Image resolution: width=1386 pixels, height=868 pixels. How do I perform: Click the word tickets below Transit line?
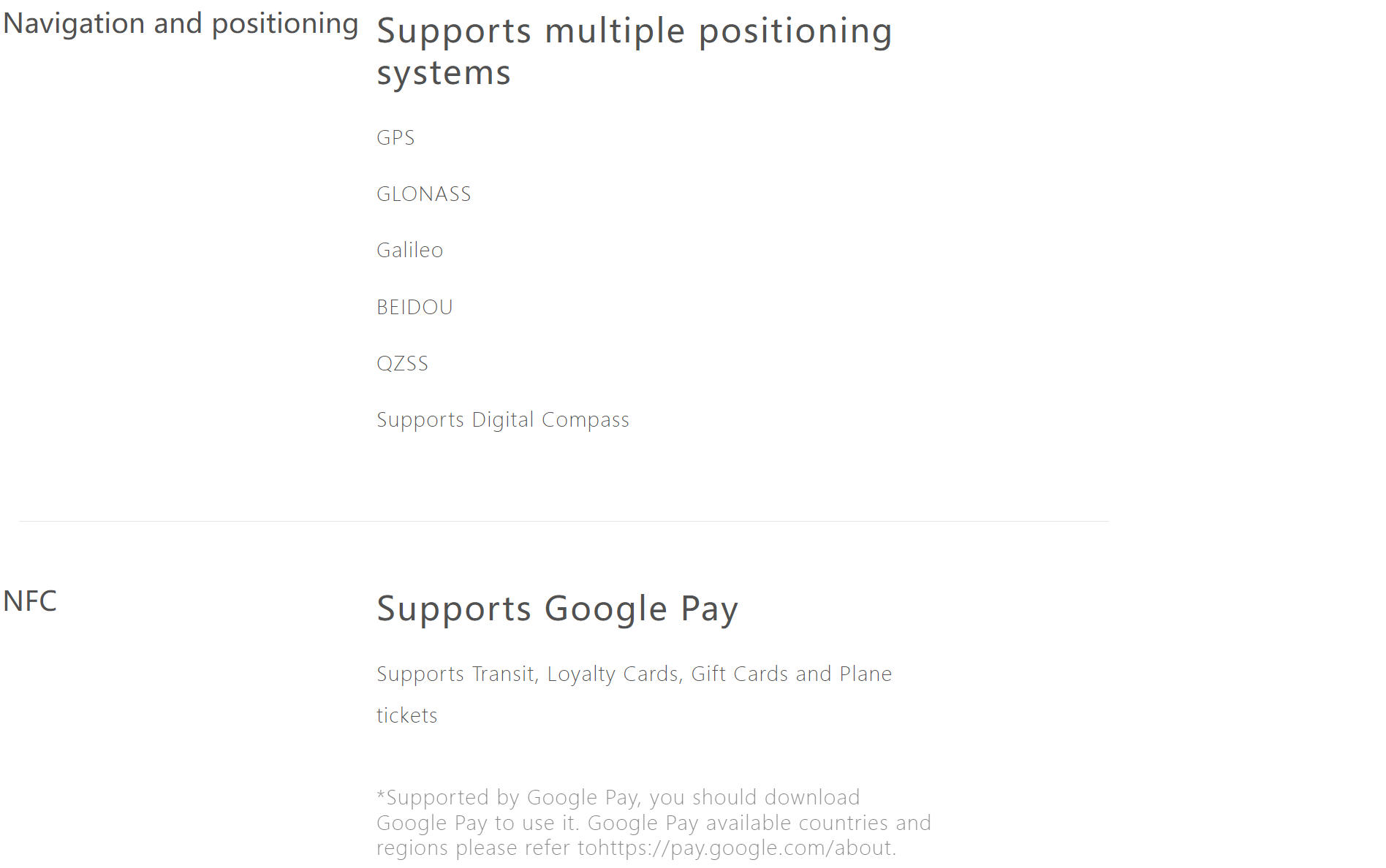407,715
